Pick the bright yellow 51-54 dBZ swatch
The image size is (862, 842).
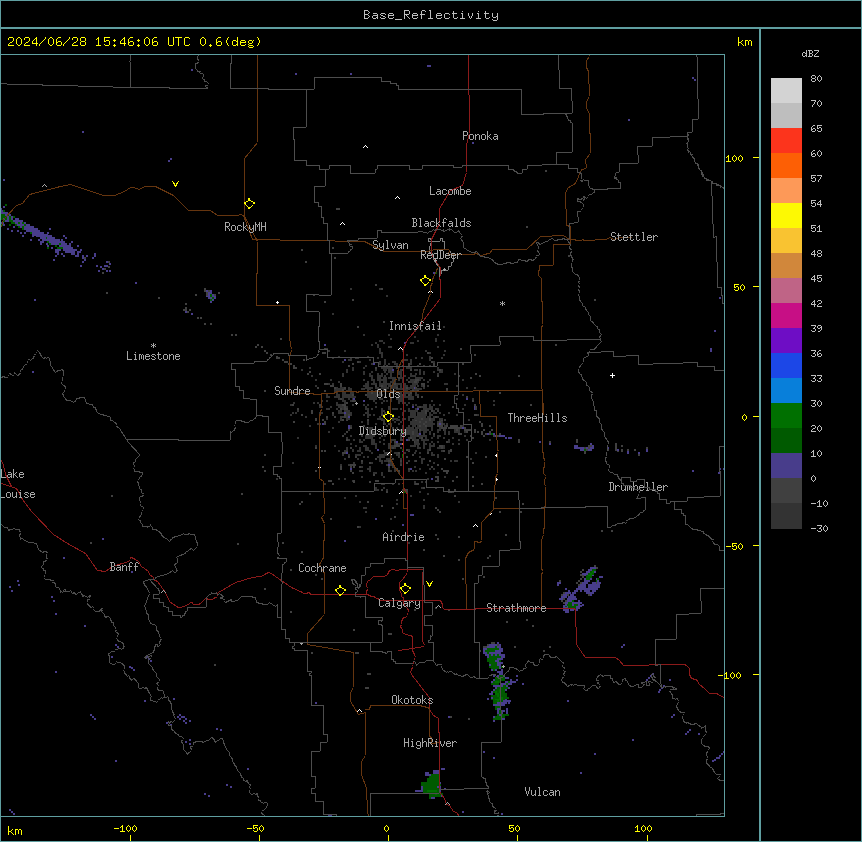point(786,215)
